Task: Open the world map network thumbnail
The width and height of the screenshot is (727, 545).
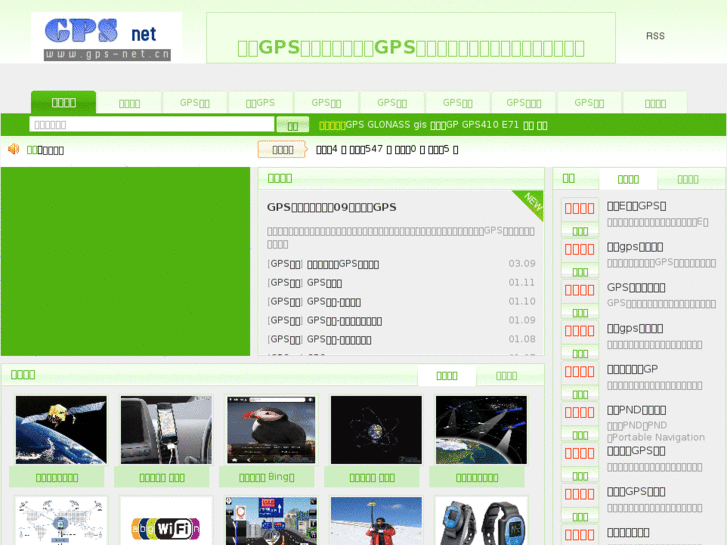Action: (61, 520)
